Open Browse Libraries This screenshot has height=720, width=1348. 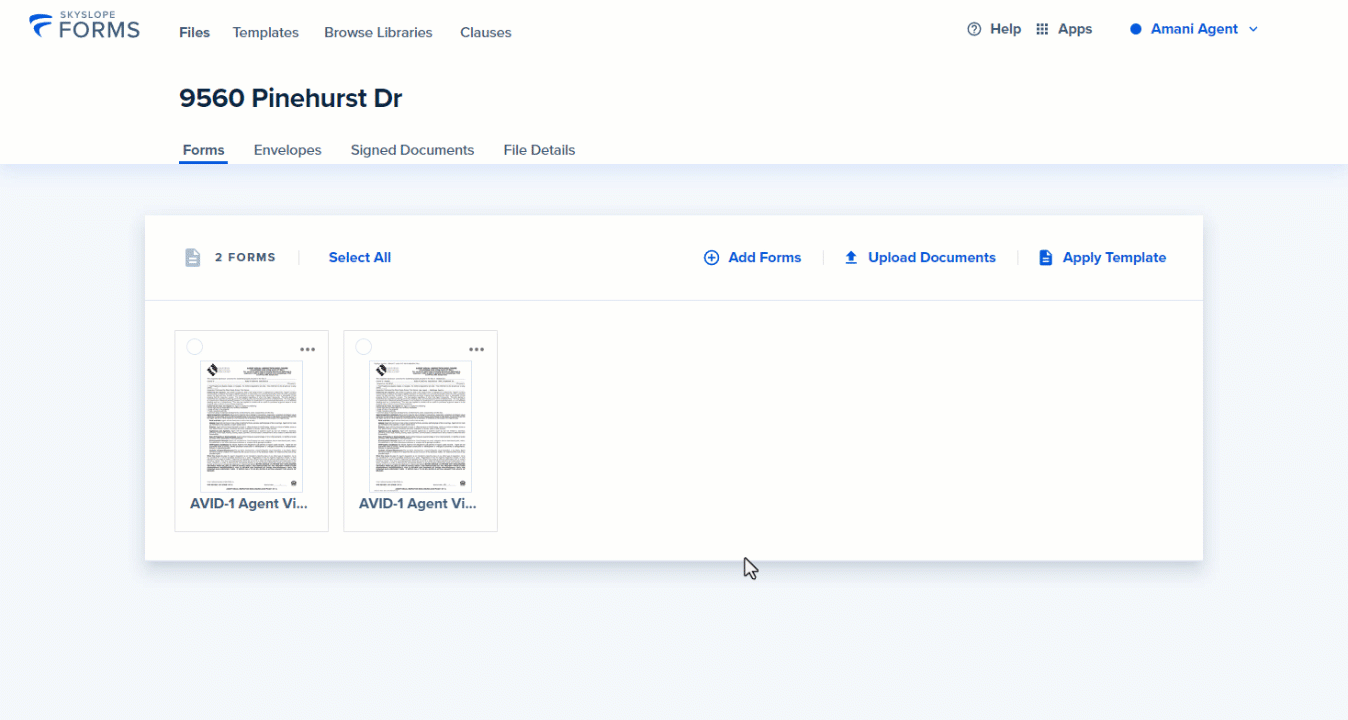(378, 32)
